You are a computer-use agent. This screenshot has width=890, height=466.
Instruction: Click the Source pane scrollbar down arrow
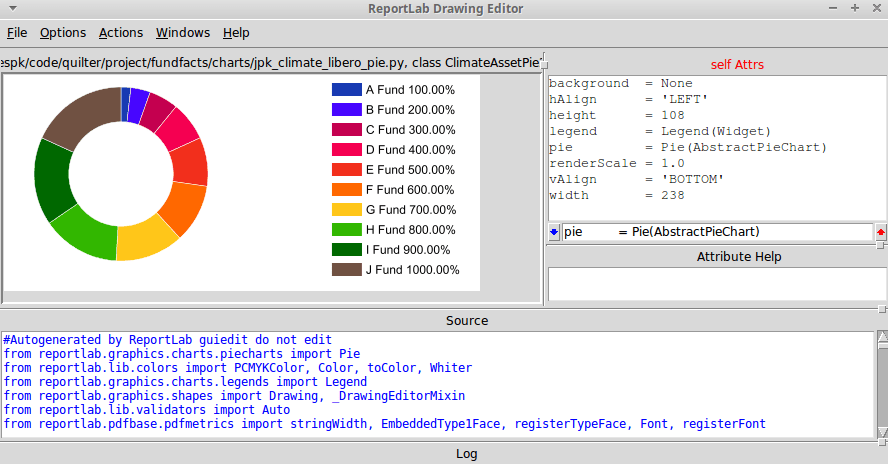coord(883,433)
